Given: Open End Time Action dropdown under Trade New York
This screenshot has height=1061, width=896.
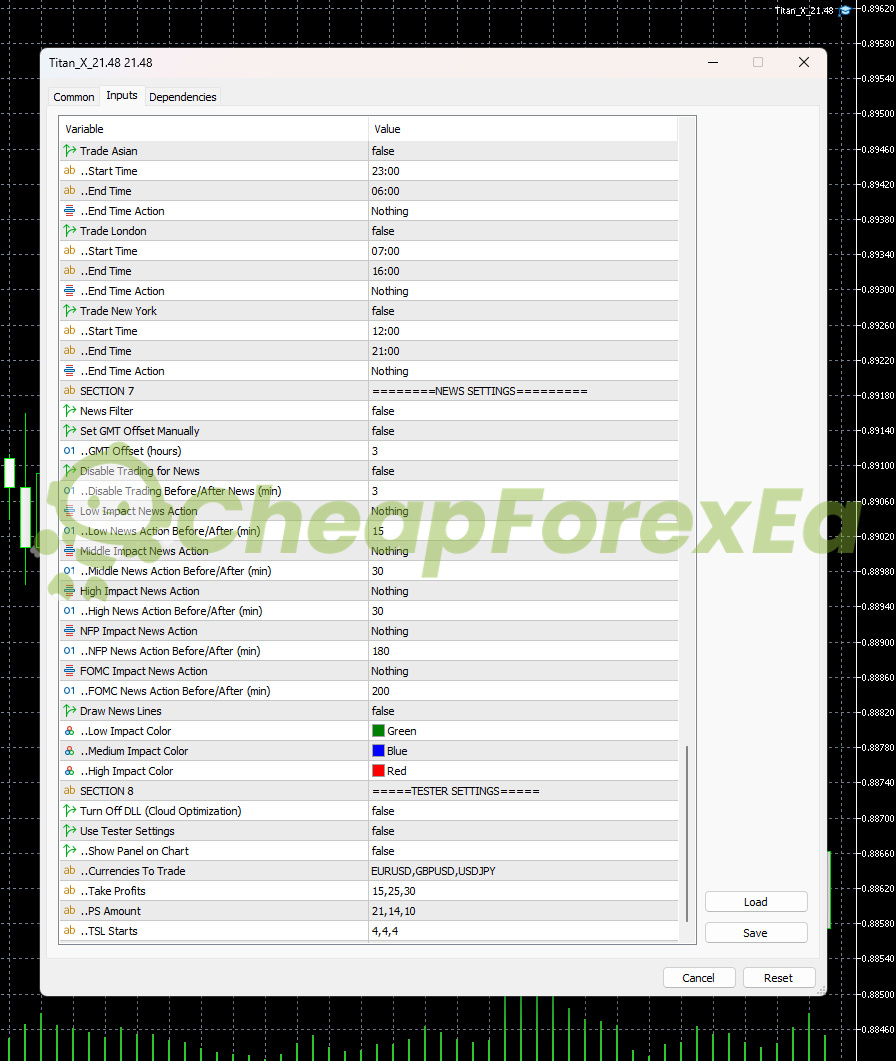Looking at the screenshot, I should (x=522, y=371).
